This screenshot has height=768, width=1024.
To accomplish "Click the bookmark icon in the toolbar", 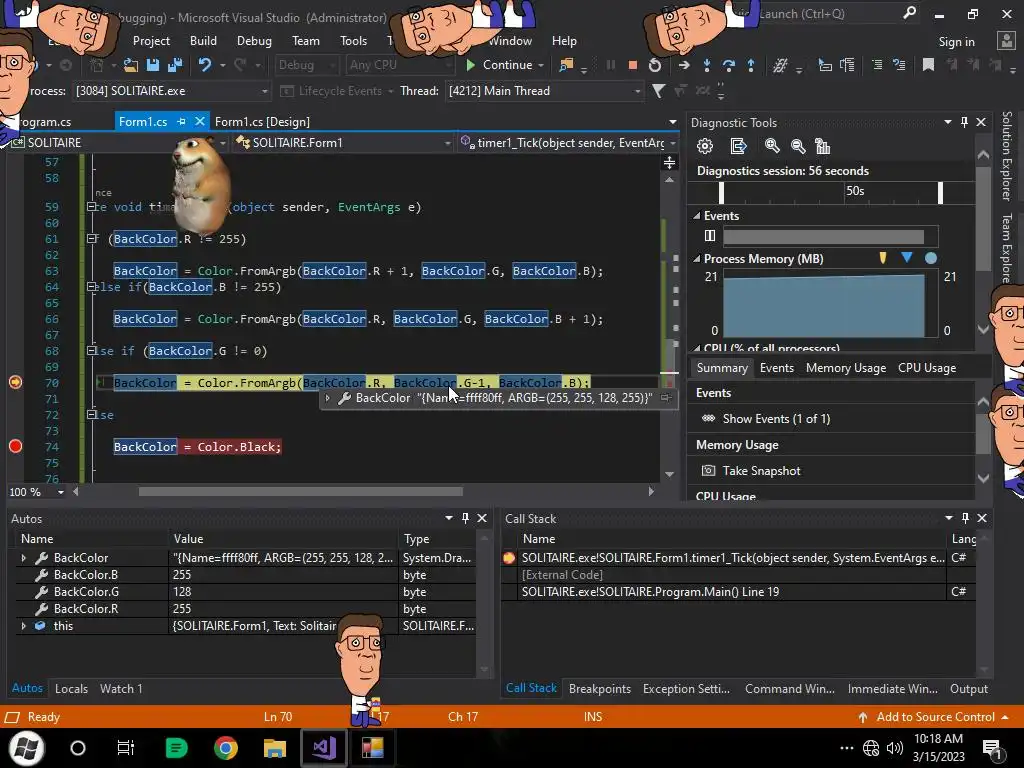I will coord(928,65).
